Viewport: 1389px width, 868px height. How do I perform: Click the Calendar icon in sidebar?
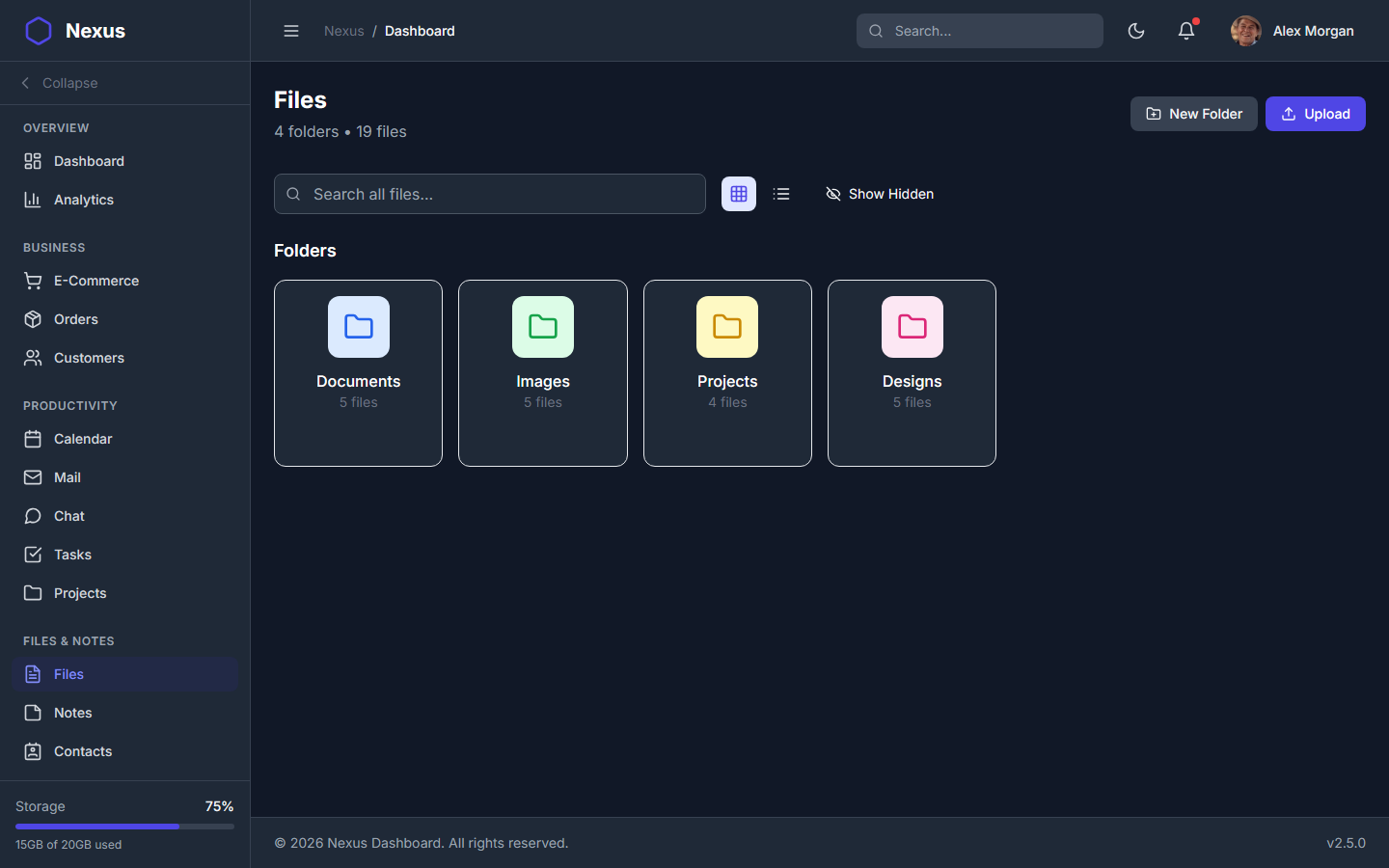tap(33, 439)
